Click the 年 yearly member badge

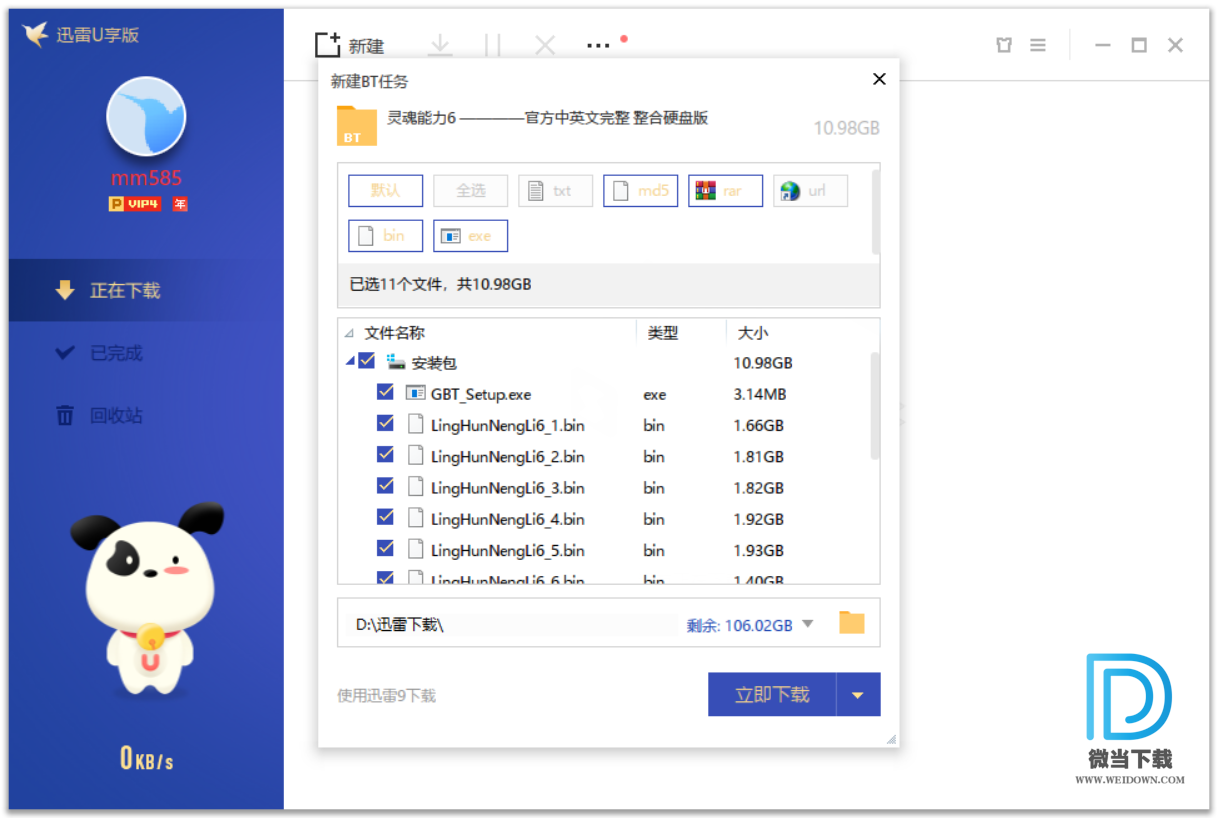180,204
